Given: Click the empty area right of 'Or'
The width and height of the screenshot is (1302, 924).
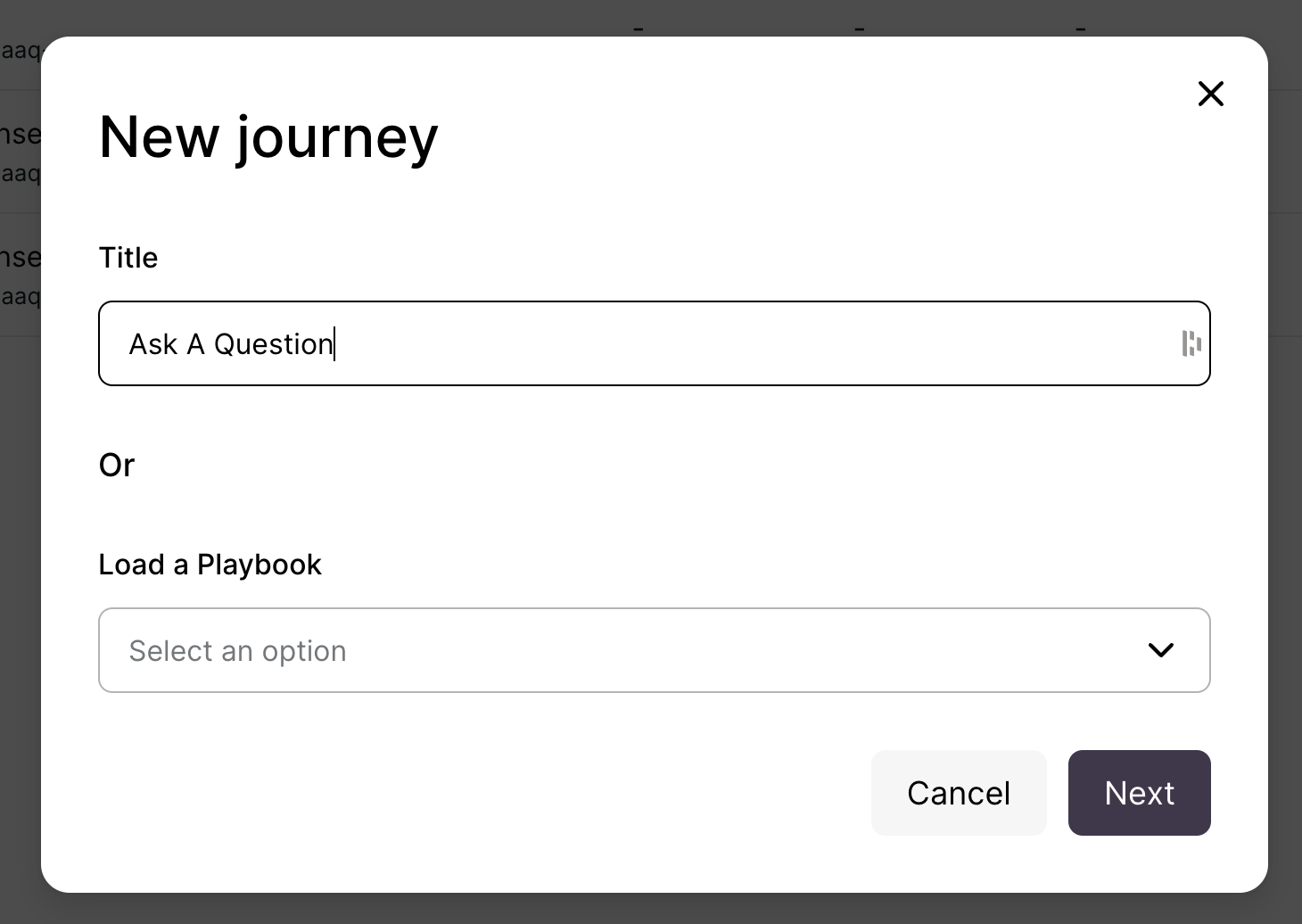Looking at the screenshot, I should point(624,465).
